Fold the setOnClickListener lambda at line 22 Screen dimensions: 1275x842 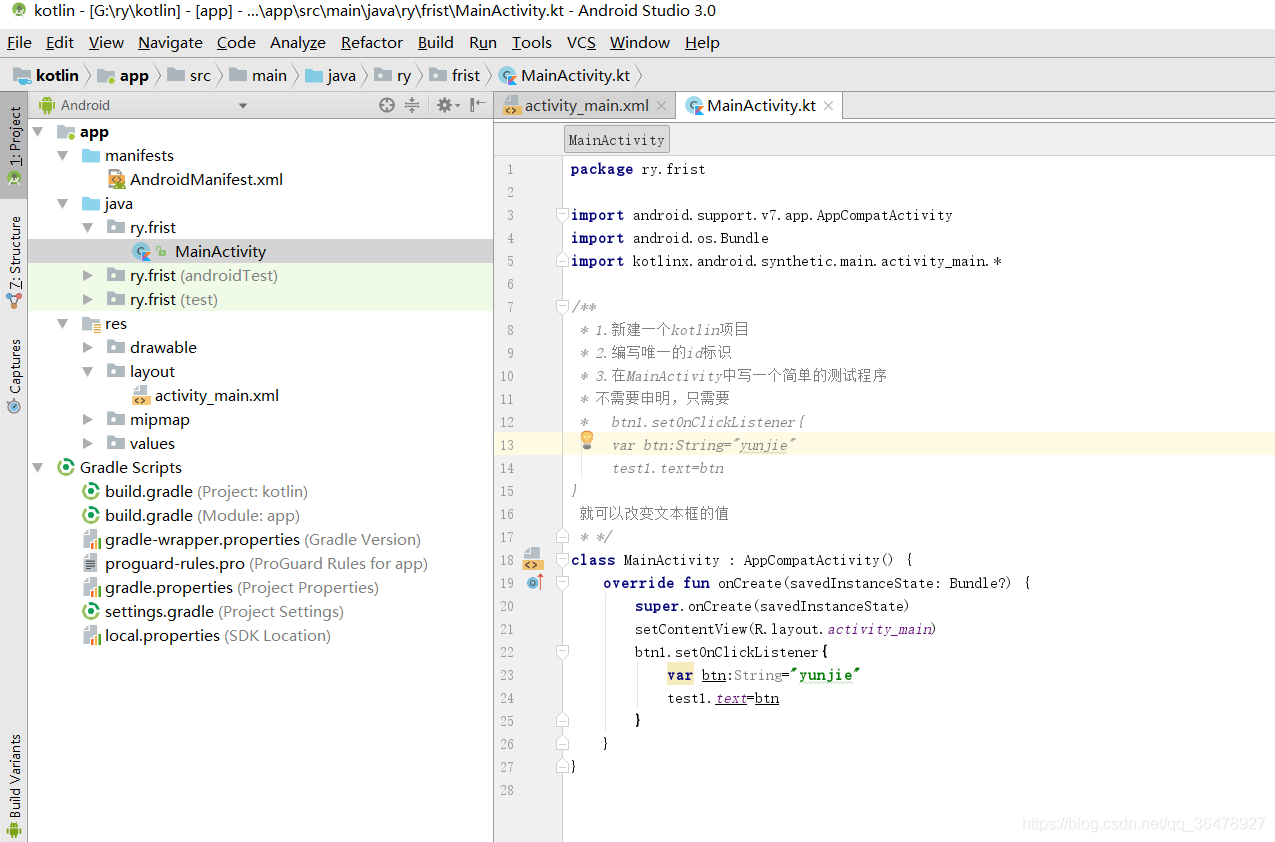click(x=562, y=651)
